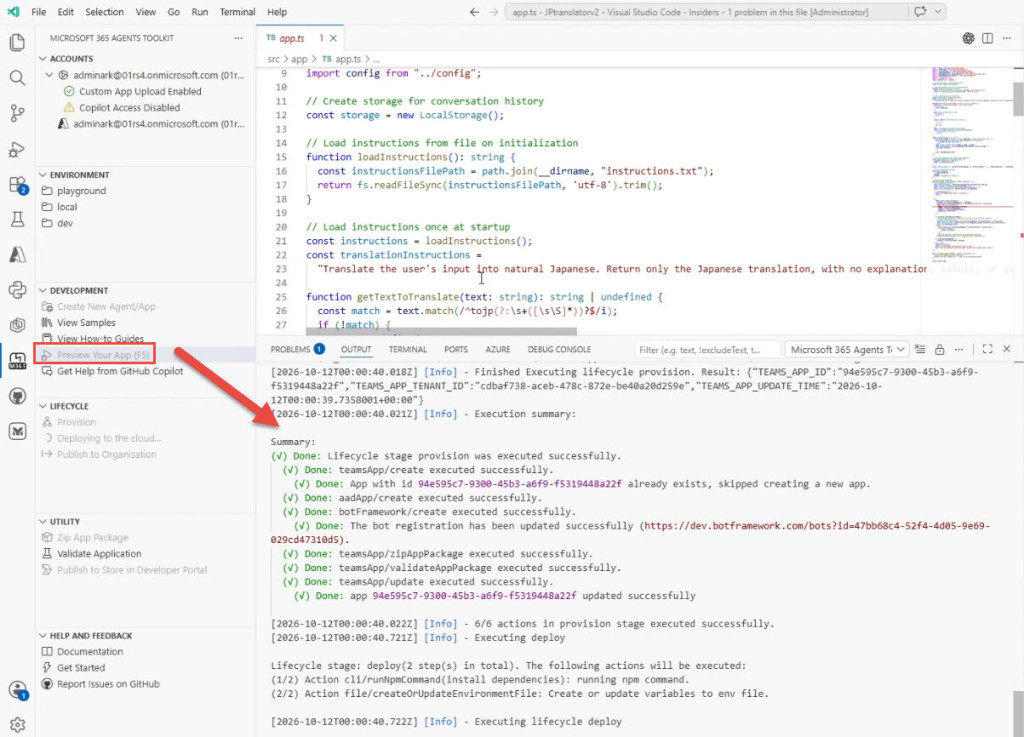Screen dimensions: 1024x737
Task: Click the Output panel vertical scrollbar
Action: [x=1018, y=713]
